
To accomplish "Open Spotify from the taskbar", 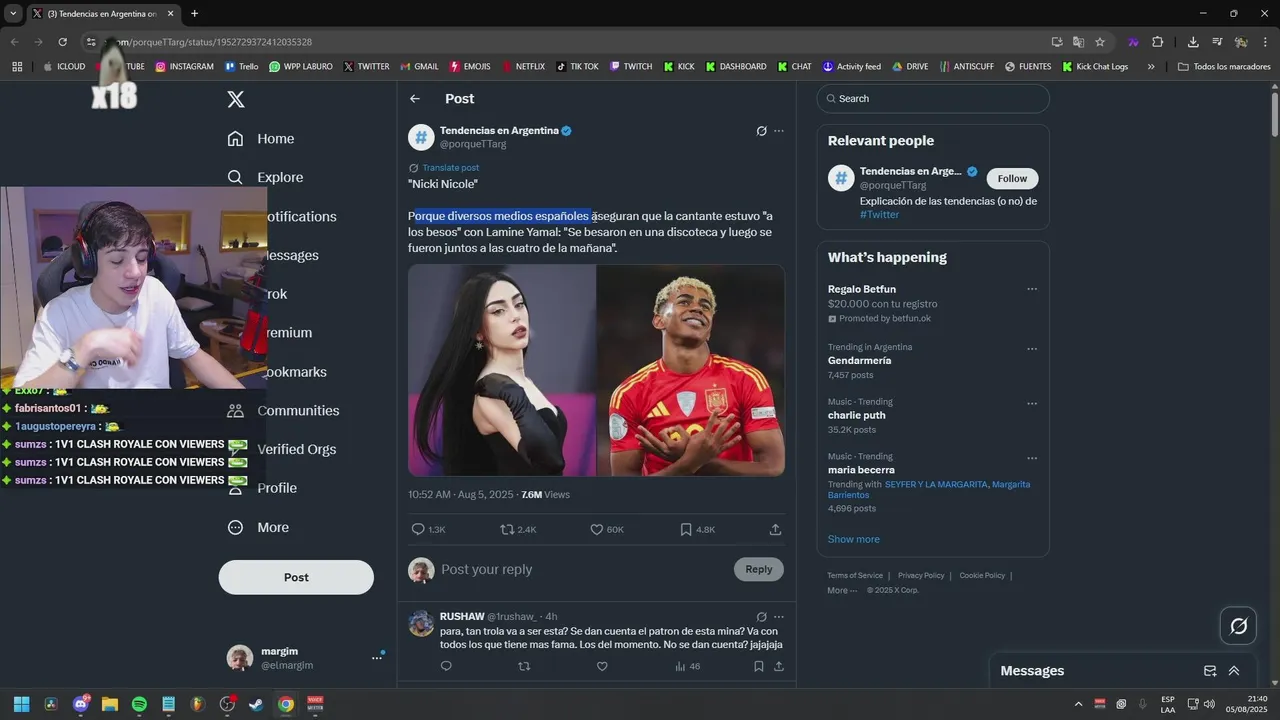I will (139, 704).
